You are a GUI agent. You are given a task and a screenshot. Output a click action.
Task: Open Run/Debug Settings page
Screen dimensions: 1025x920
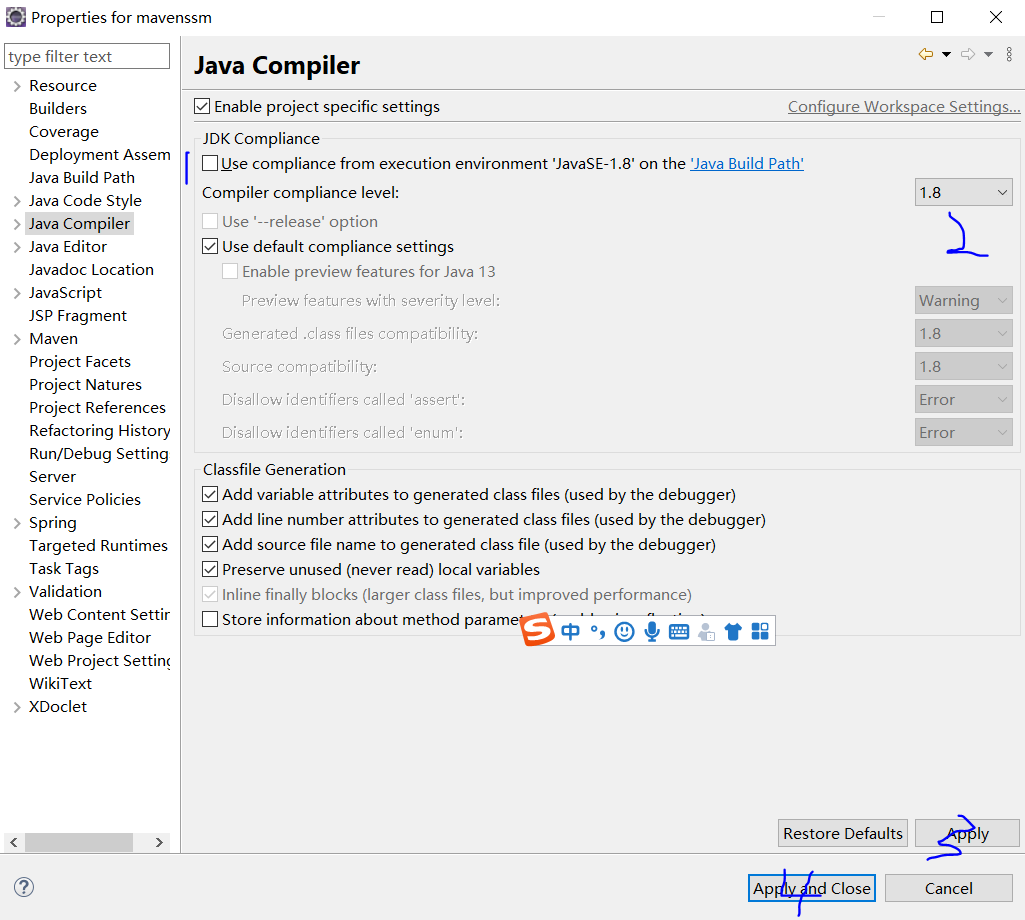[99, 454]
